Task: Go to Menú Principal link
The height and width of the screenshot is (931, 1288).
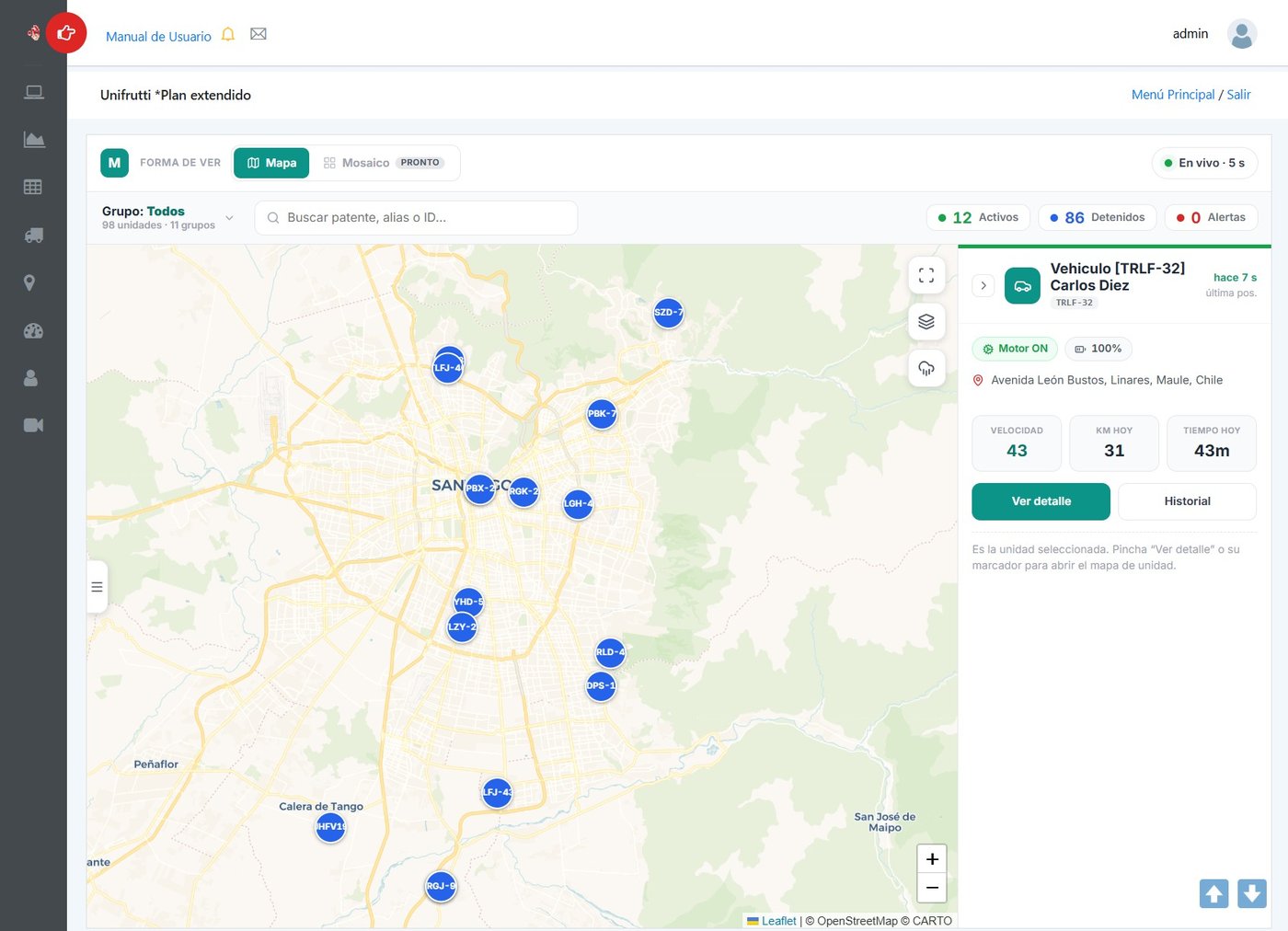Action: 1173,95
